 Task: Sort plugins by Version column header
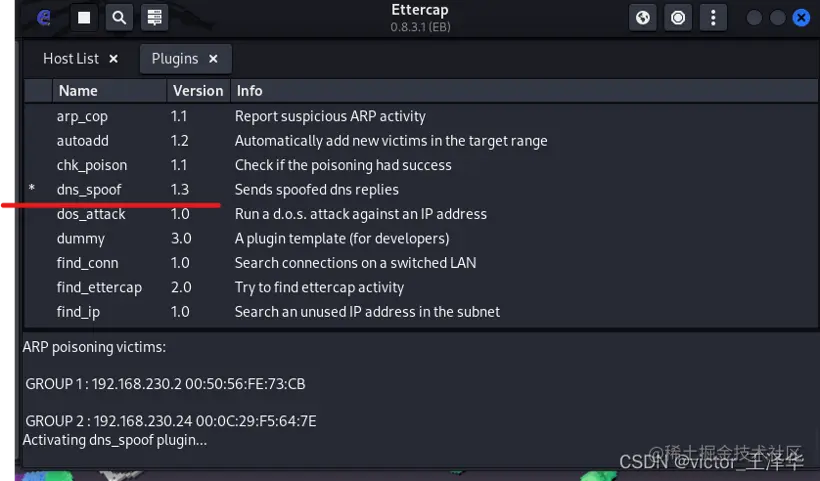pos(198,91)
